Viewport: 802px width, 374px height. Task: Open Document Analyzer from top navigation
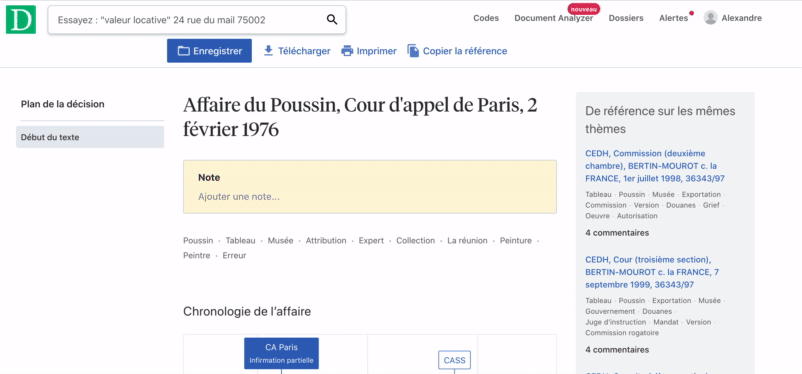point(553,18)
